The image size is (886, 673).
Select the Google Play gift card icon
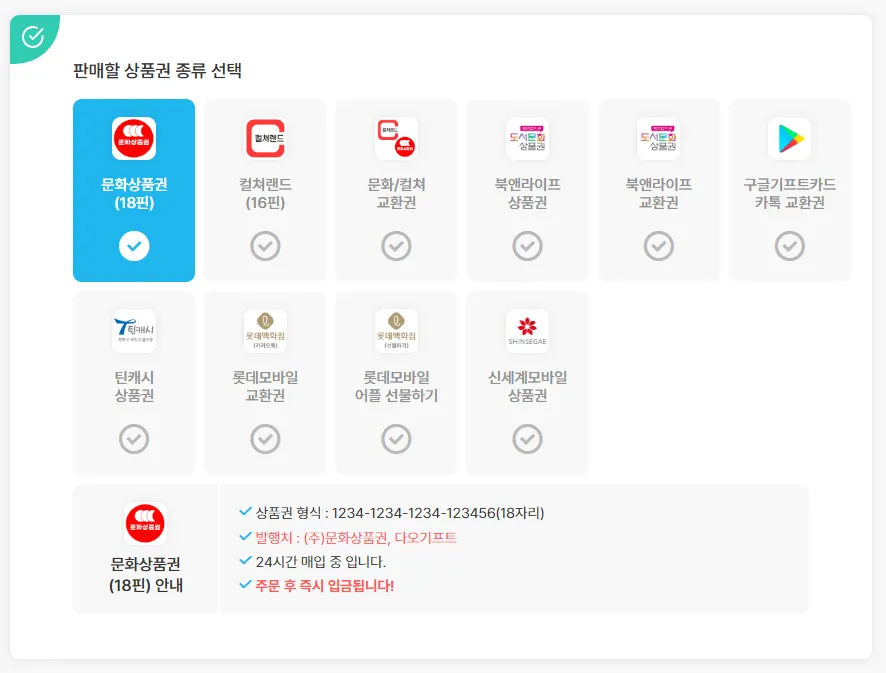coord(789,138)
